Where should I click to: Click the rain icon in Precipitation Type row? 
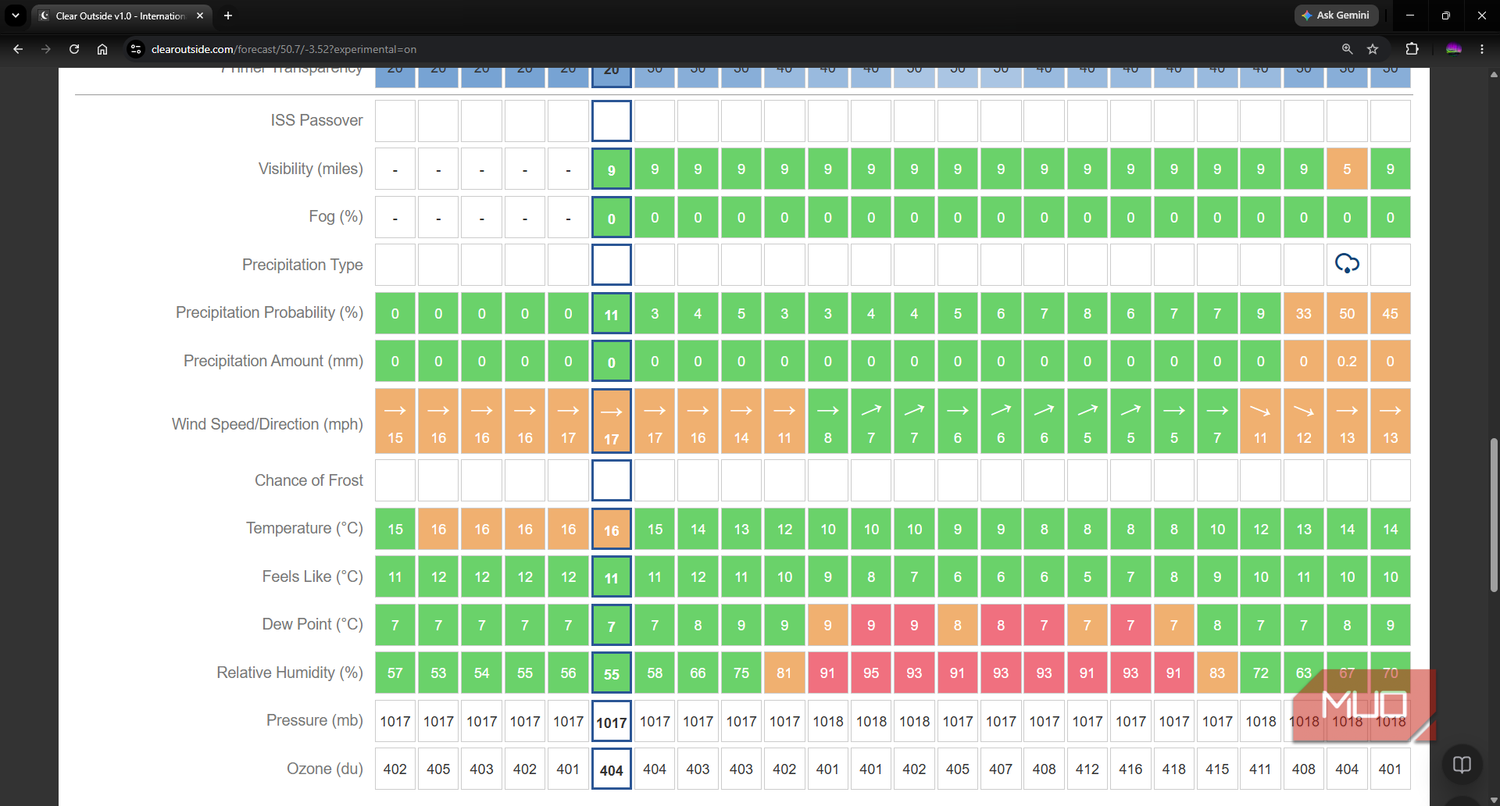[1347, 264]
